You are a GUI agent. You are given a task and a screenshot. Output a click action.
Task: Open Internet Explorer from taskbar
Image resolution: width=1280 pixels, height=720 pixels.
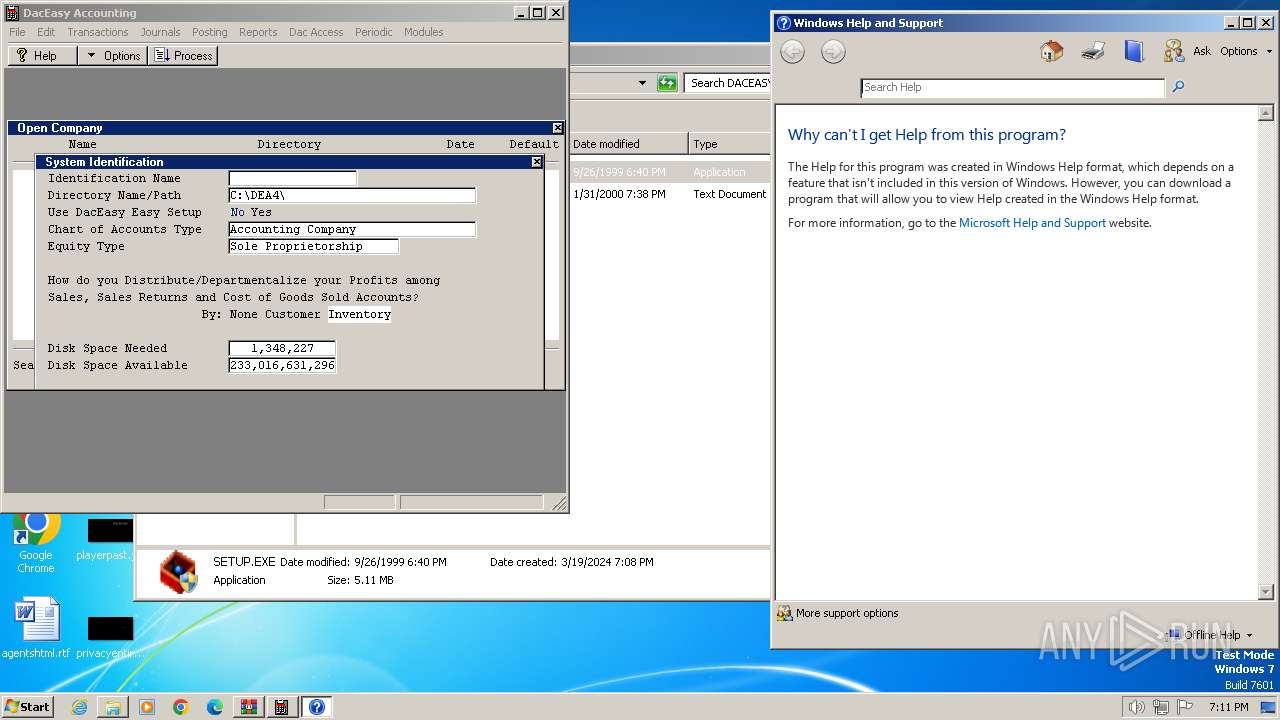click(x=79, y=707)
